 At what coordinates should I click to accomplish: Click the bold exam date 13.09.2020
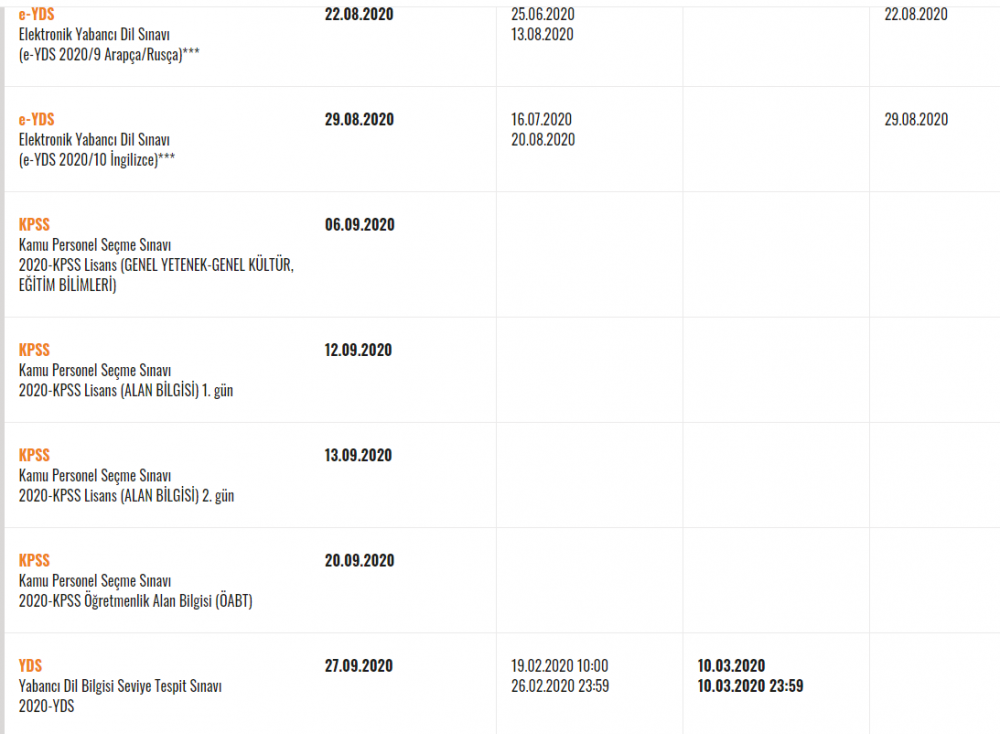coord(359,455)
